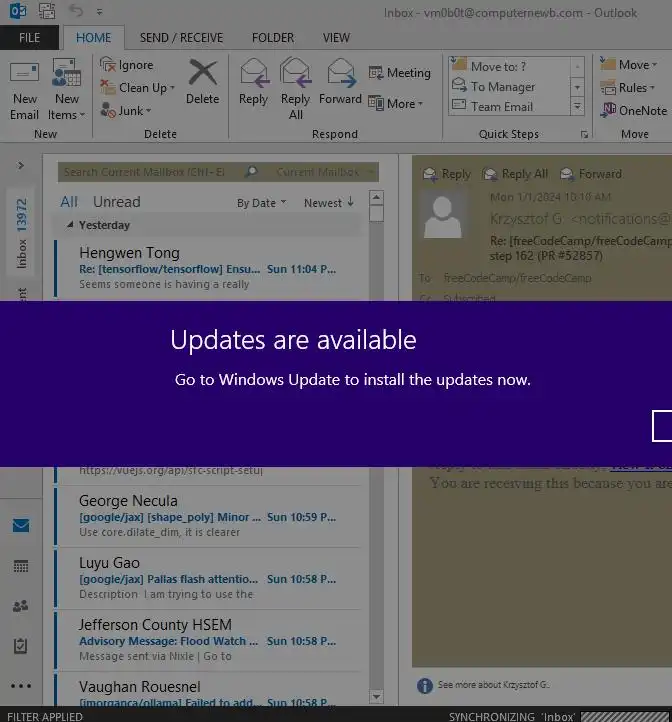Select 'Move to: ?' quick step

point(509,66)
